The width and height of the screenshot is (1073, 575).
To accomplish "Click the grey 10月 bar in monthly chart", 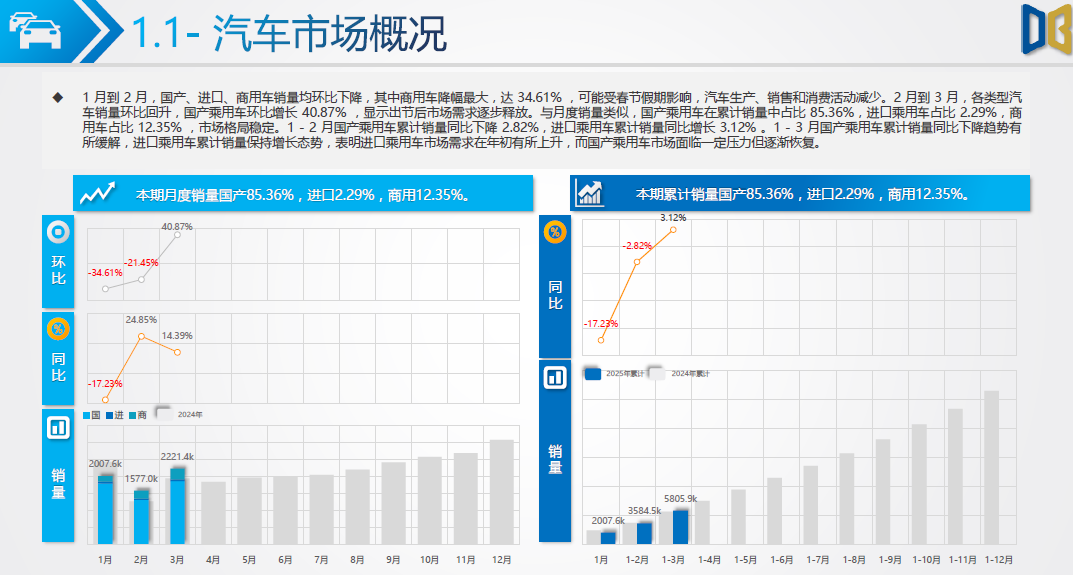I will [x=430, y=501].
